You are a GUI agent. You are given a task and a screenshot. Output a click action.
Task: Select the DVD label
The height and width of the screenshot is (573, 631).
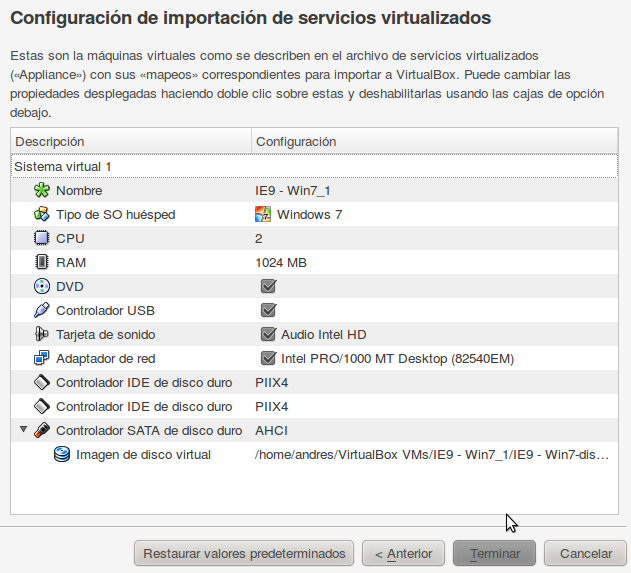tap(70, 286)
